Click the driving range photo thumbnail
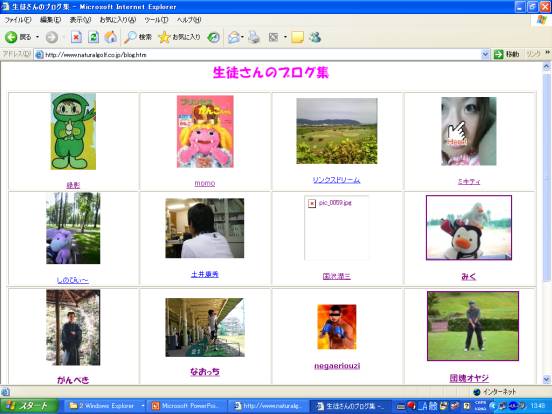 pyautogui.click(x=205, y=327)
